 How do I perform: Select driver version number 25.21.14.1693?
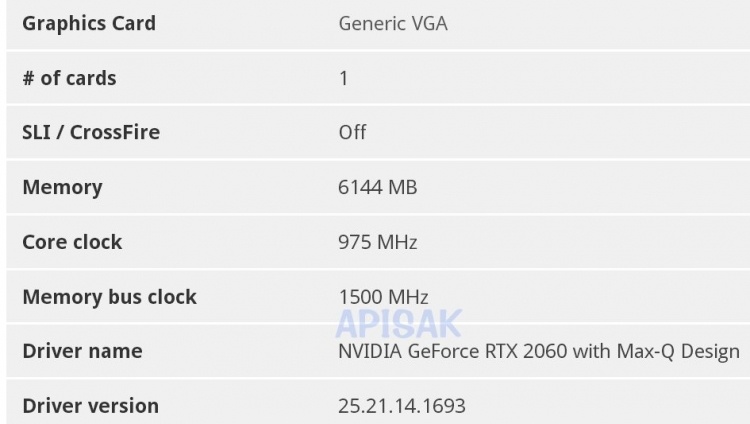(402, 406)
